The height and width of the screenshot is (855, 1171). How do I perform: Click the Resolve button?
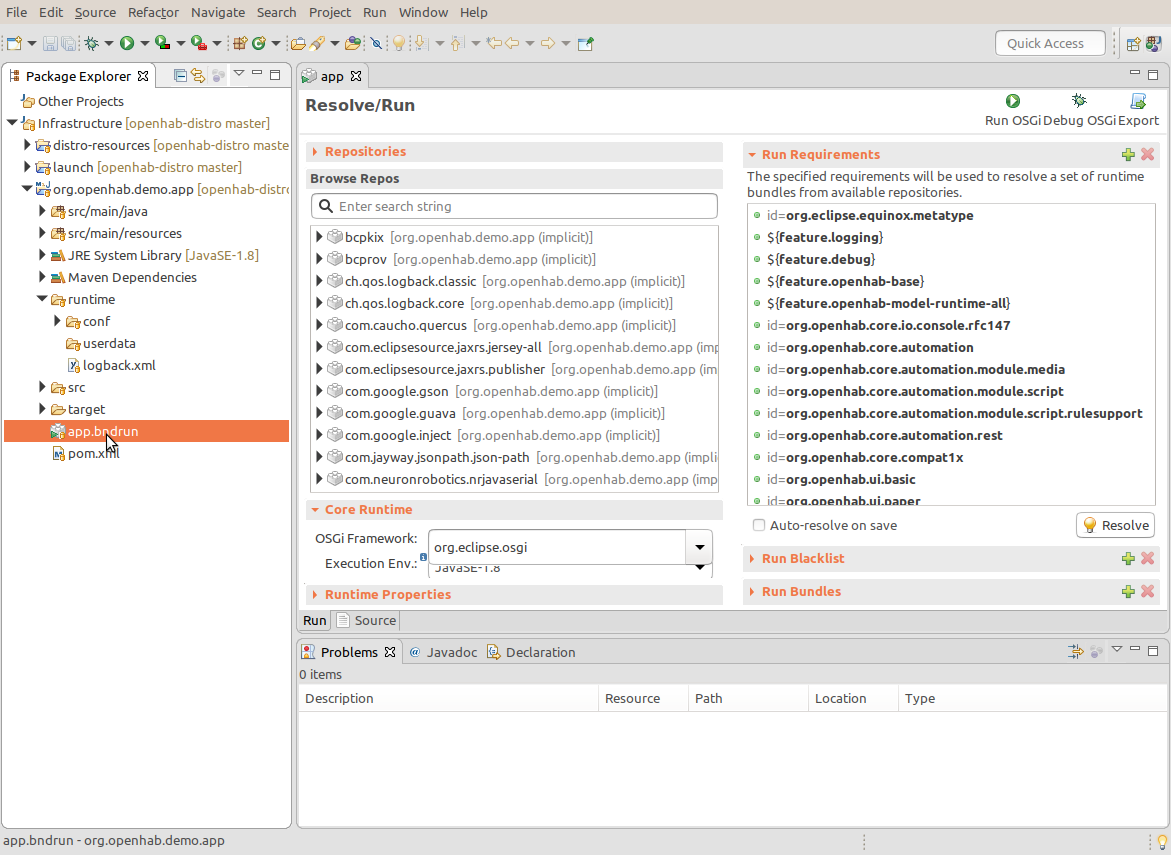(x=1114, y=524)
